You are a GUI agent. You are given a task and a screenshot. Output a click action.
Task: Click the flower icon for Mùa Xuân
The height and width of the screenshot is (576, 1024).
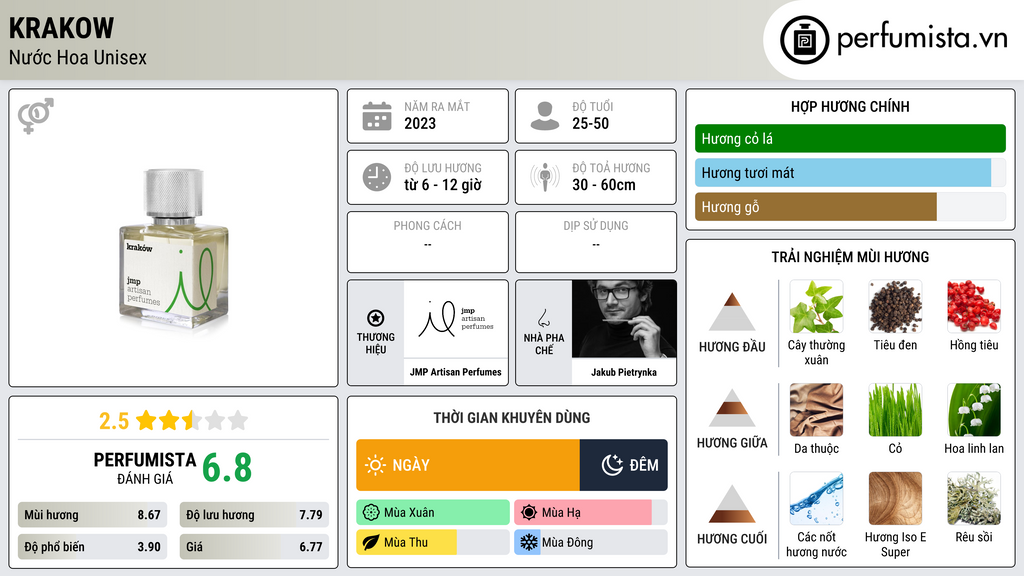(x=371, y=513)
